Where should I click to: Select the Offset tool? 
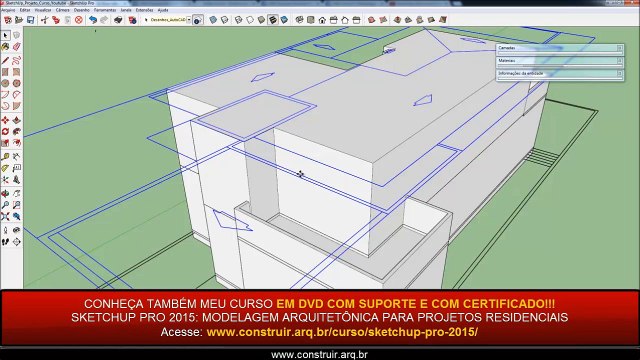[x=16, y=143]
